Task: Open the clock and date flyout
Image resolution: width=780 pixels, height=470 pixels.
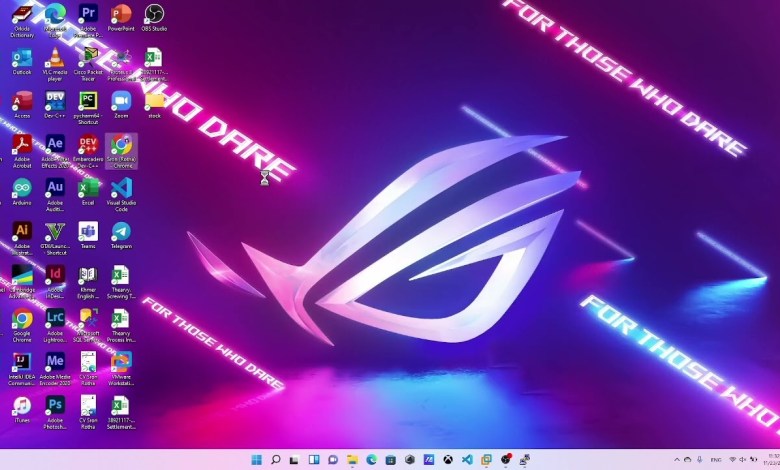Action: pyautogui.click(x=773, y=460)
